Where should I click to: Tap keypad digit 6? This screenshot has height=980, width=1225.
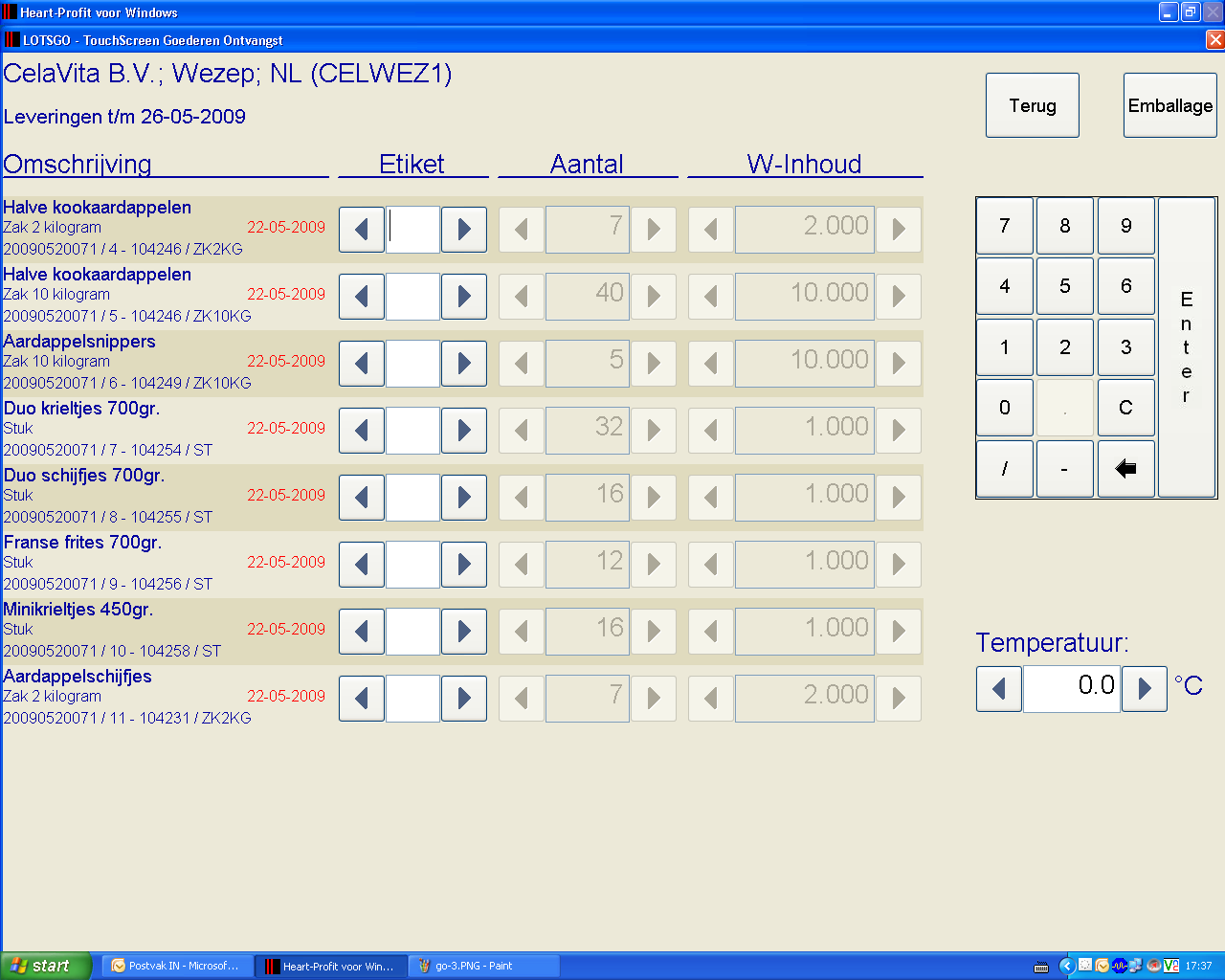point(1126,286)
